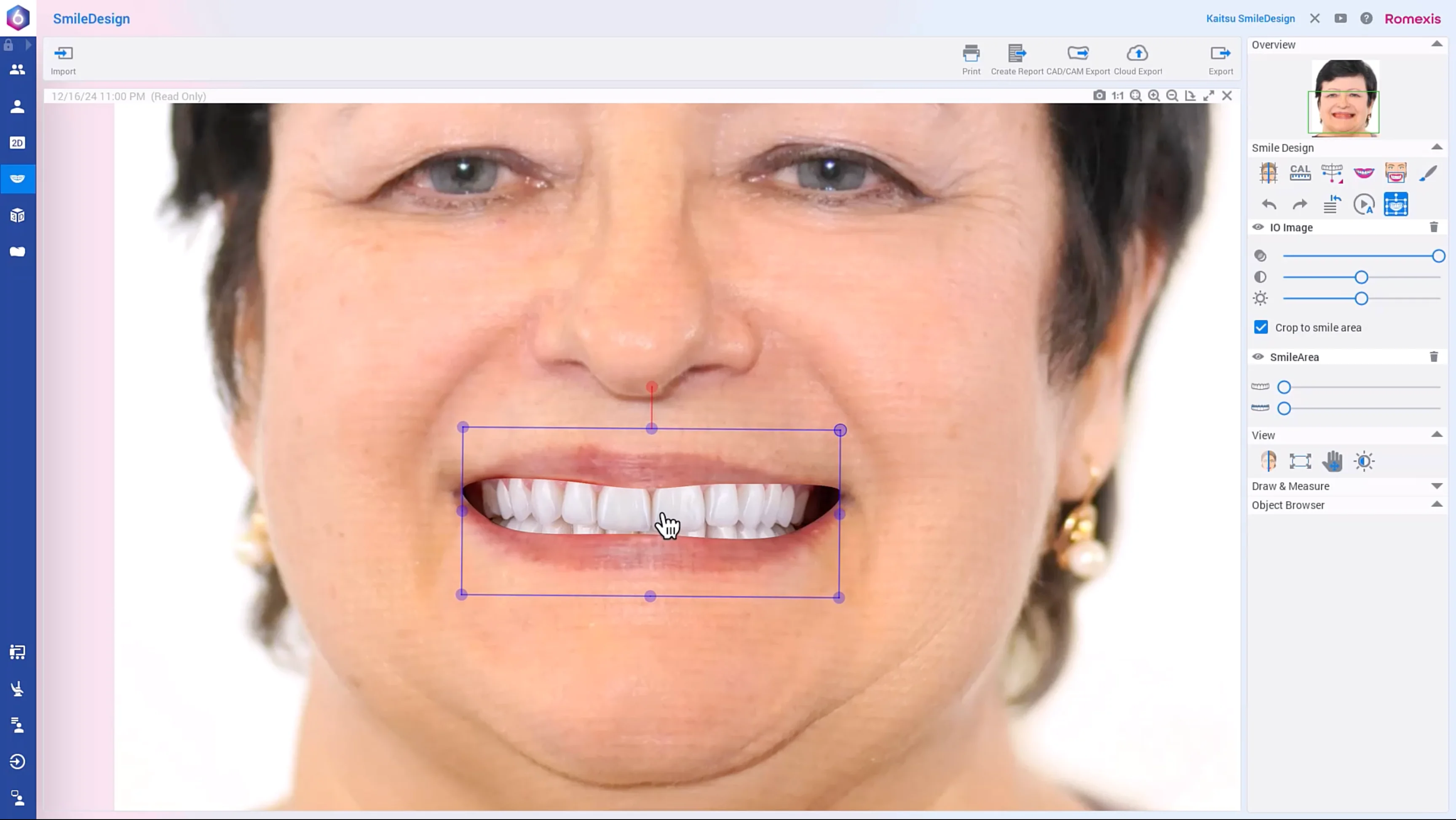
Task: Open the lips editing tool
Action: pyautogui.click(x=1365, y=173)
